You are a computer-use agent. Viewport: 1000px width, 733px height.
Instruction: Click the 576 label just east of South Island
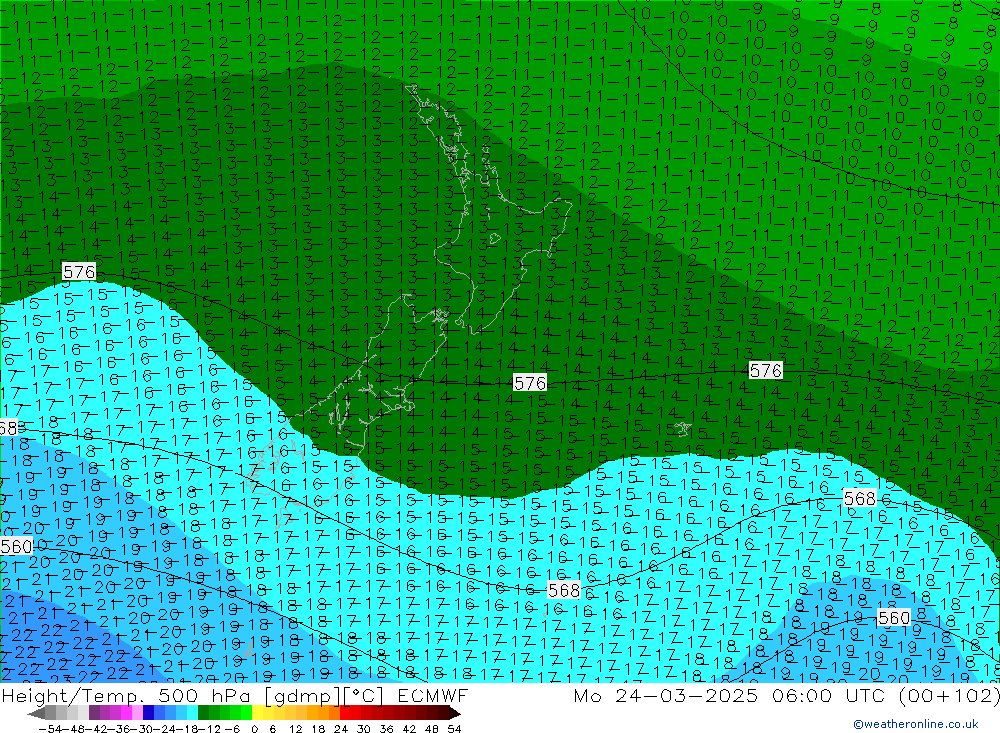[530, 382]
